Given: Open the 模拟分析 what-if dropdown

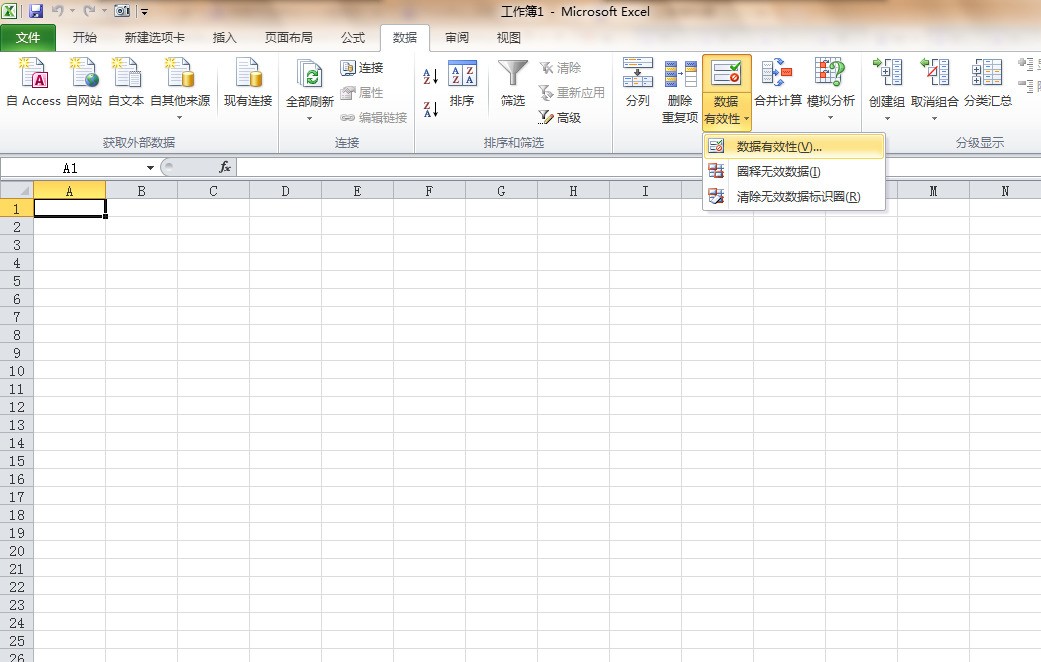Looking at the screenshot, I should (x=830, y=117).
